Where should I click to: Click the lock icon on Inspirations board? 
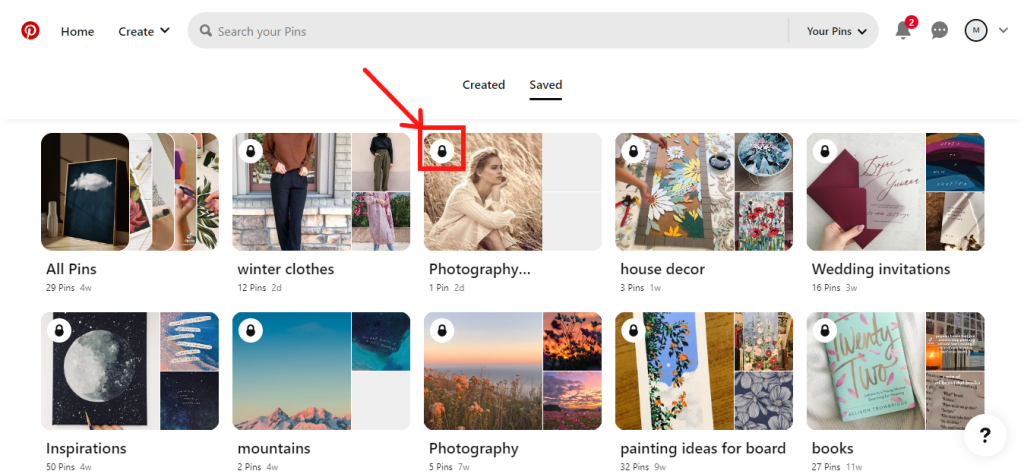click(x=59, y=331)
